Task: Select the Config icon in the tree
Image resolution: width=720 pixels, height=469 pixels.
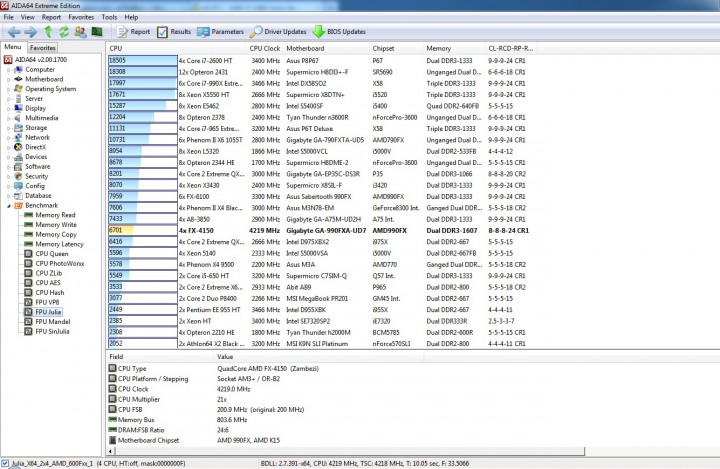Action: (18, 186)
